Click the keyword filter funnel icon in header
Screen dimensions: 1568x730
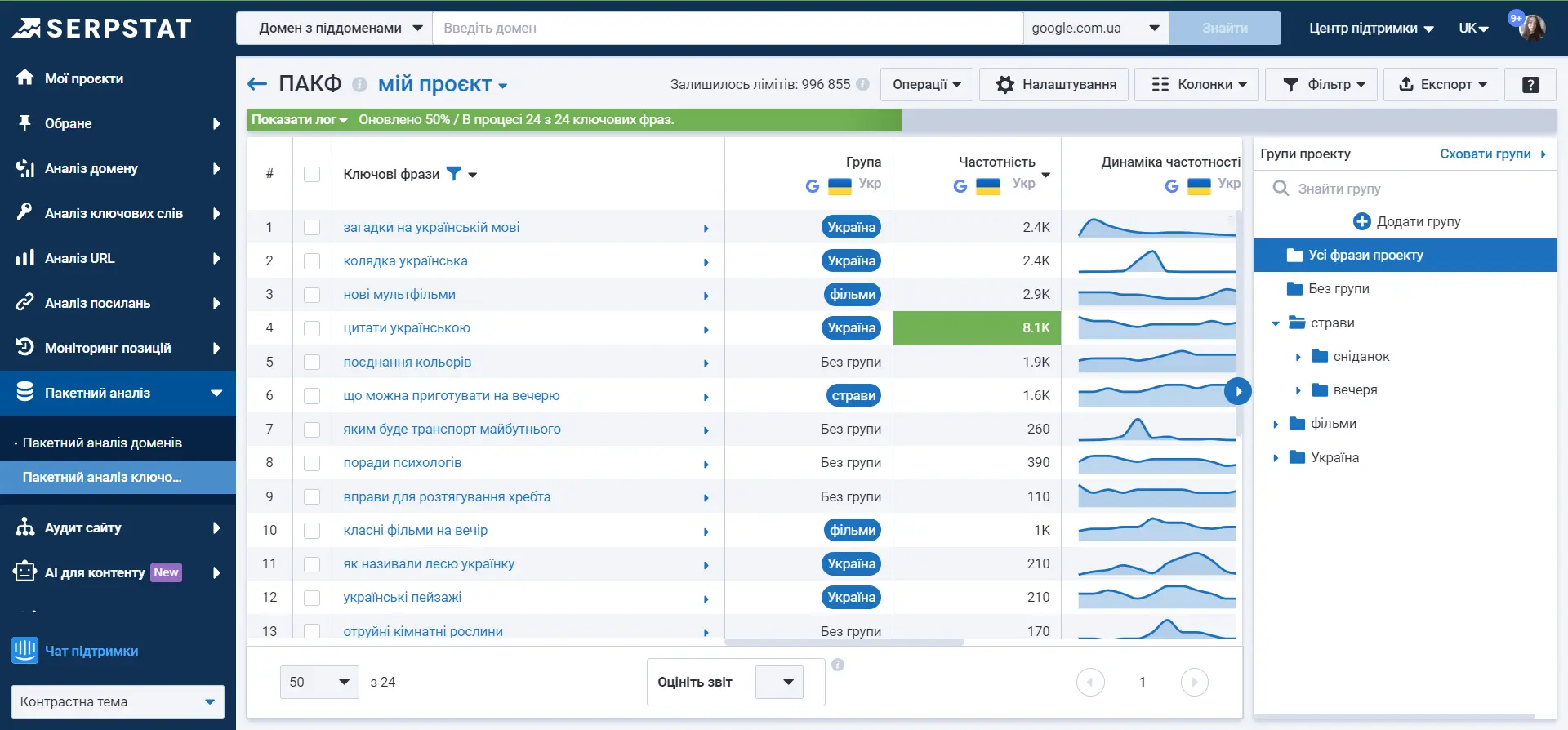click(x=454, y=173)
